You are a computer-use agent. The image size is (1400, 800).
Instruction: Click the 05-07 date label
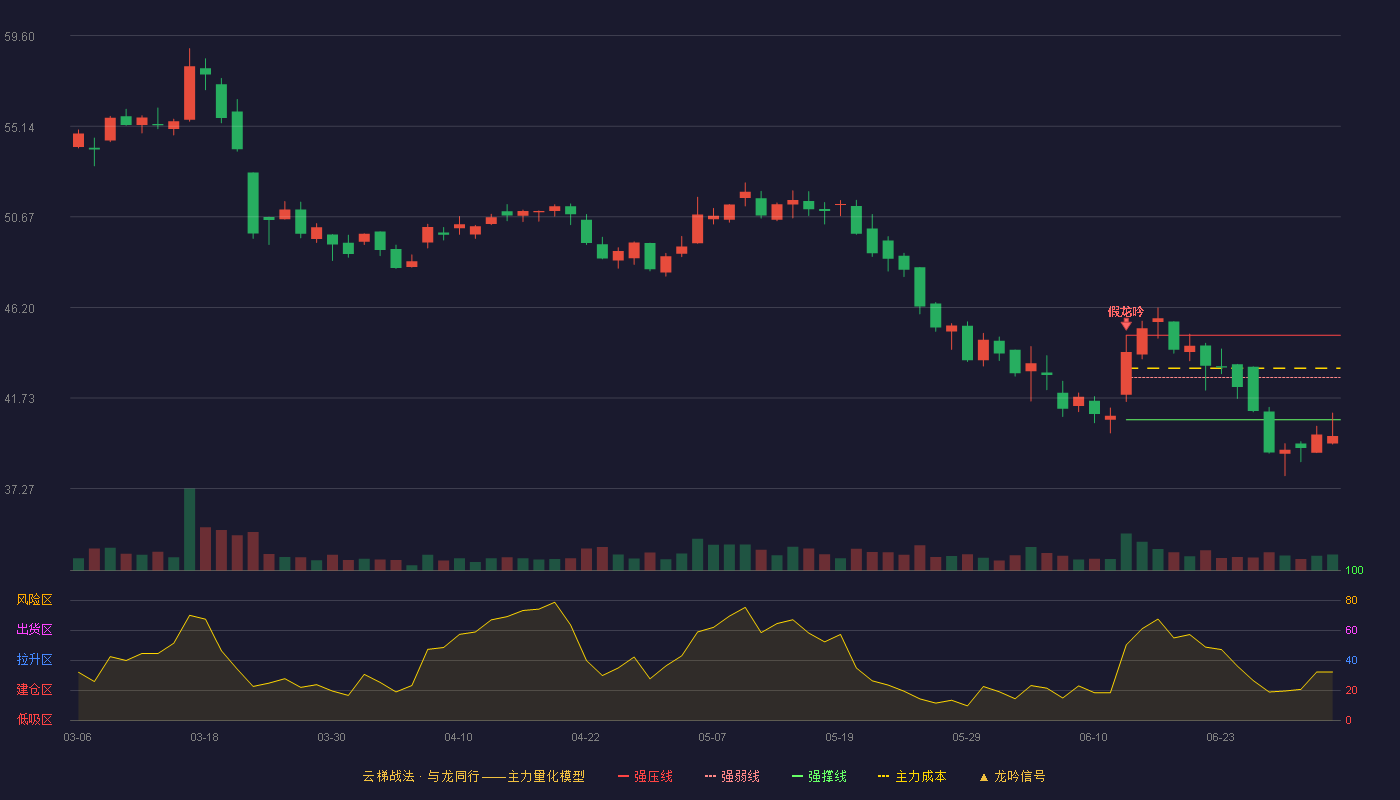tap(712, 737)
